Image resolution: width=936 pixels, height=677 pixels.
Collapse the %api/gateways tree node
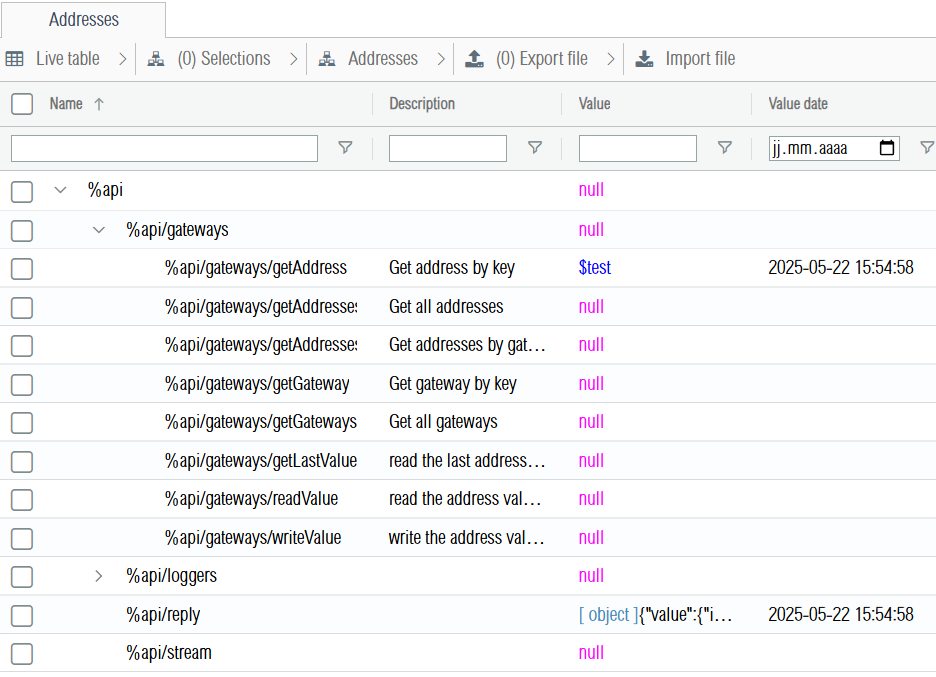click(98, 230)
